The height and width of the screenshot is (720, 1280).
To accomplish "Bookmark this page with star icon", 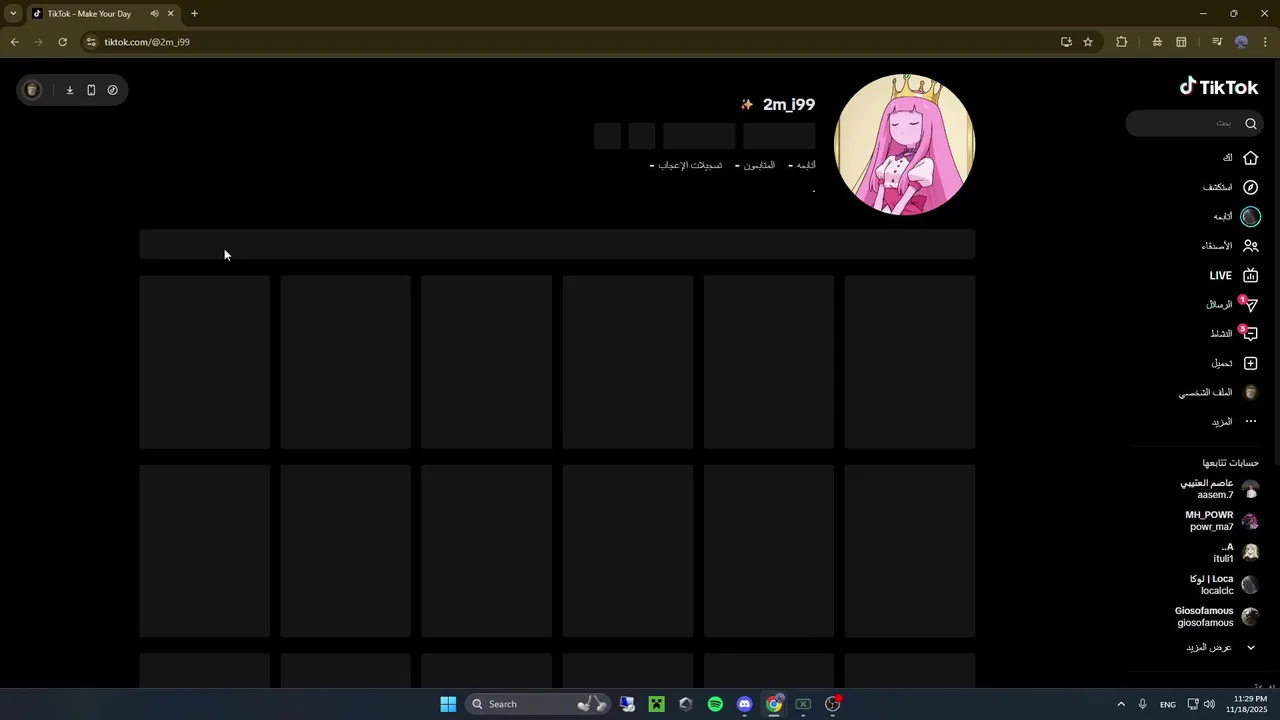I will (x=1088, y=42).
